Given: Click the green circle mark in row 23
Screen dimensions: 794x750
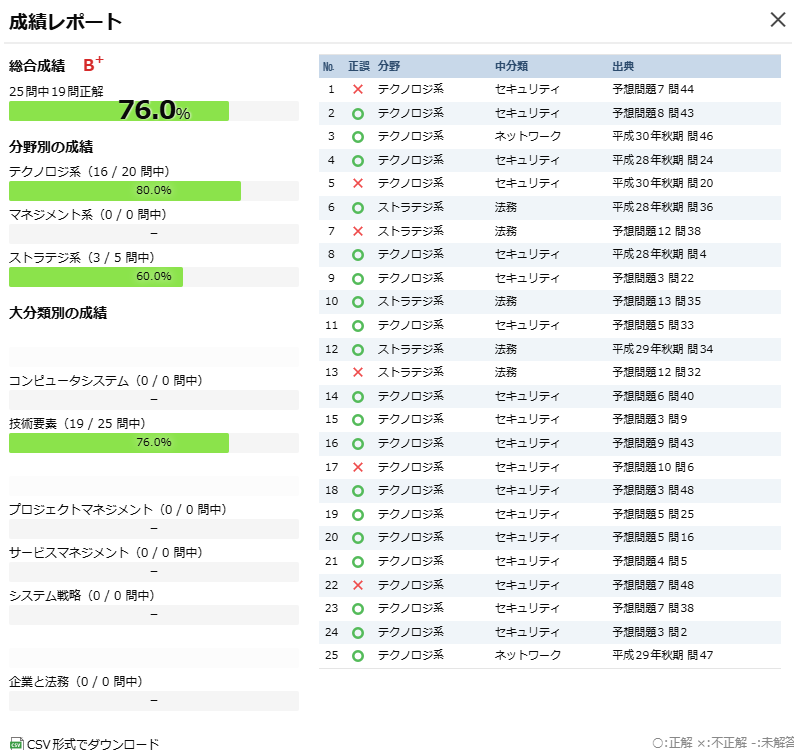Looking at the screenshot, I should pyautogui.click(x=358, y=609).
